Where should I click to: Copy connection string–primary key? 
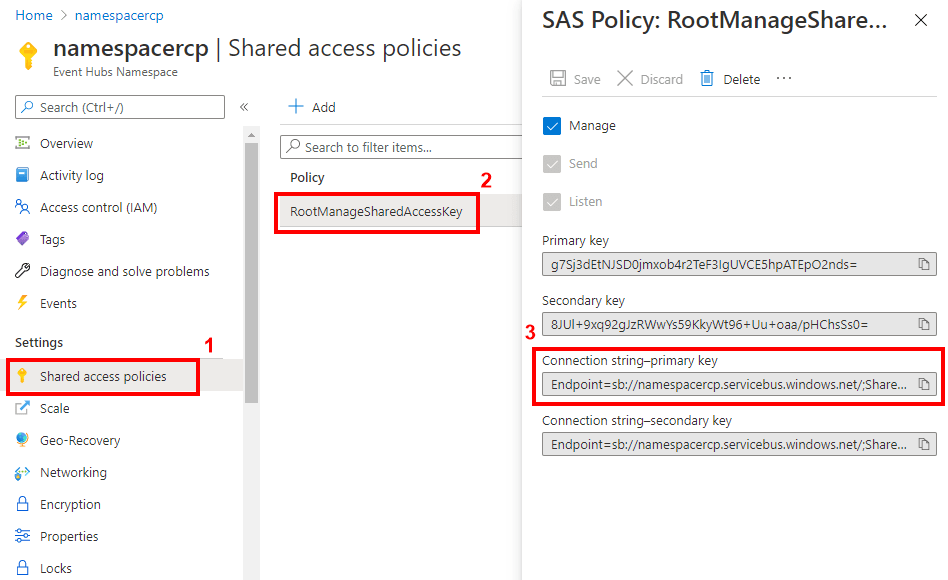point(924,384)
